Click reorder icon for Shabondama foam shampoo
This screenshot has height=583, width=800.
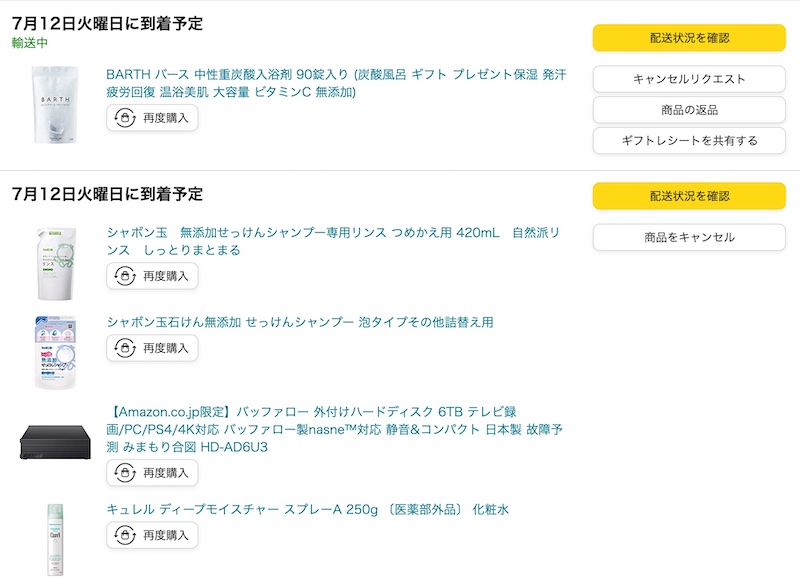pyautogui.click(x=125, y=348)
